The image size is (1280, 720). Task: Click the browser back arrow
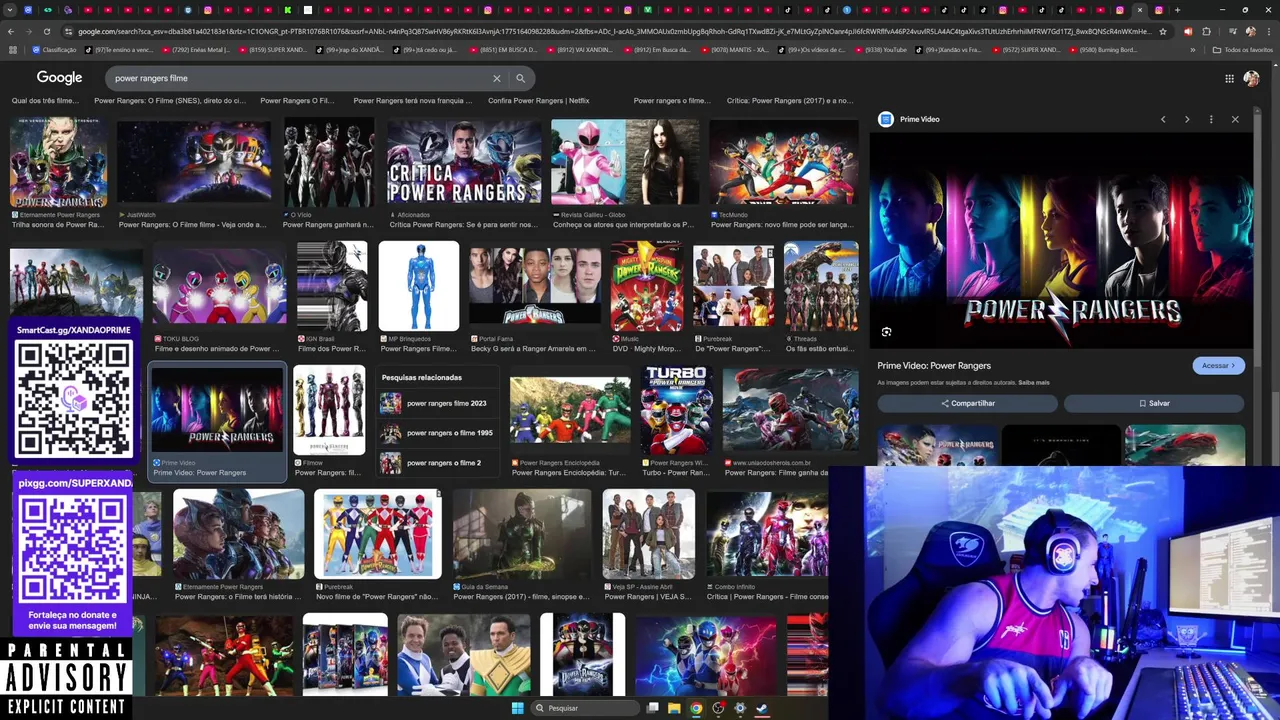click(x=12, y=31)
